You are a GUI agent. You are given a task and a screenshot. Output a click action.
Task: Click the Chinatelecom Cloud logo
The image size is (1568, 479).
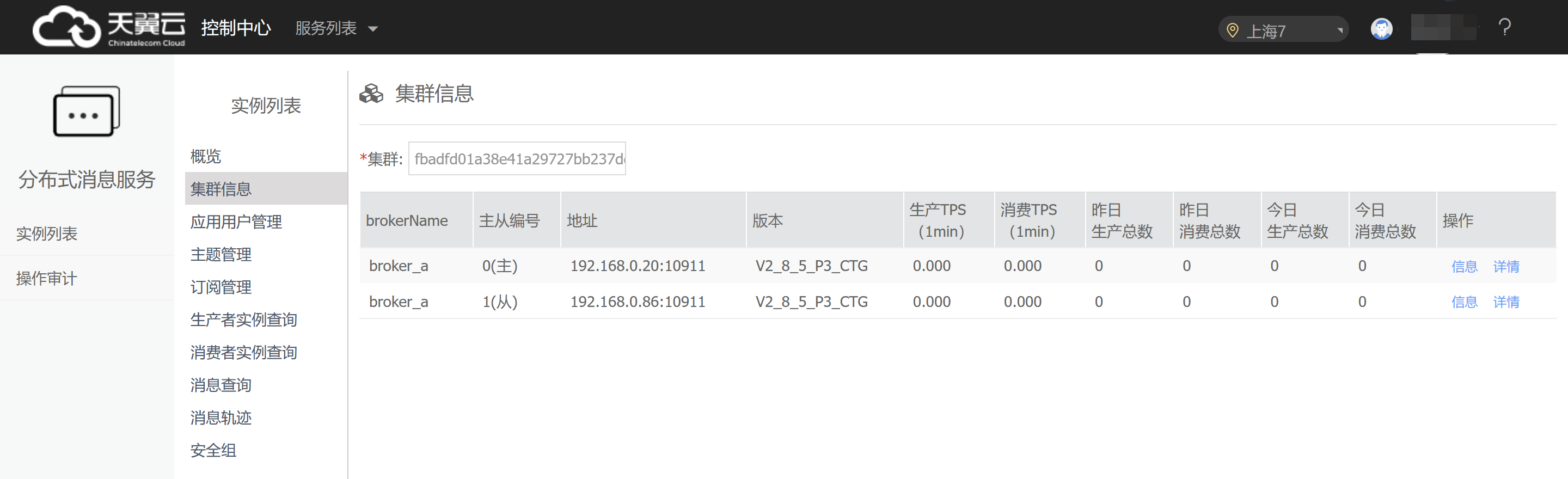tap(108, 27)
